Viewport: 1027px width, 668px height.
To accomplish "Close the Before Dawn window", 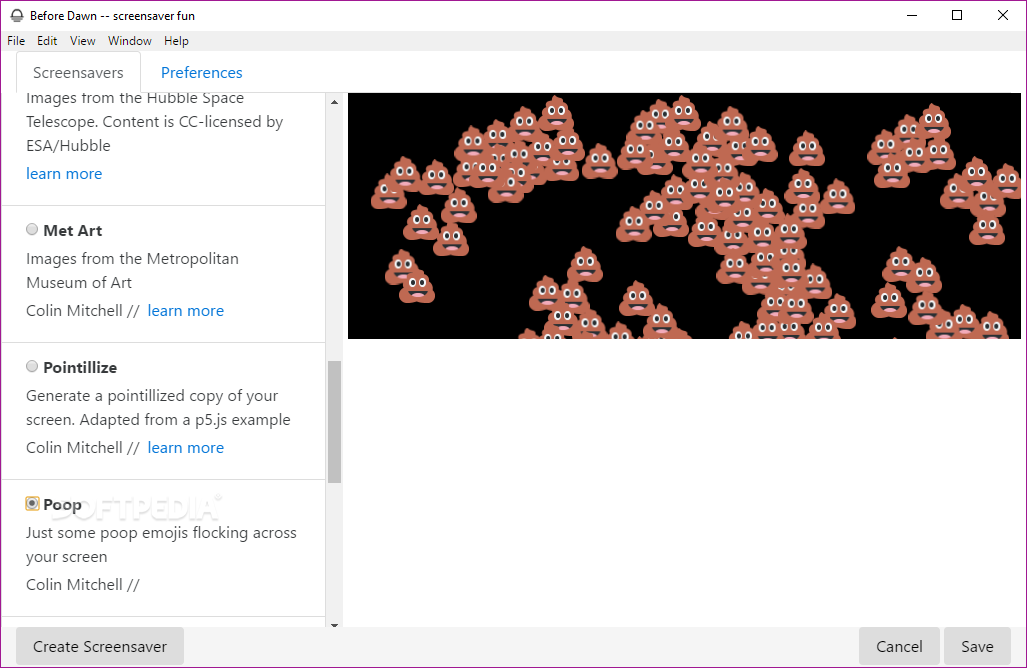I will tap(1003, 15).
